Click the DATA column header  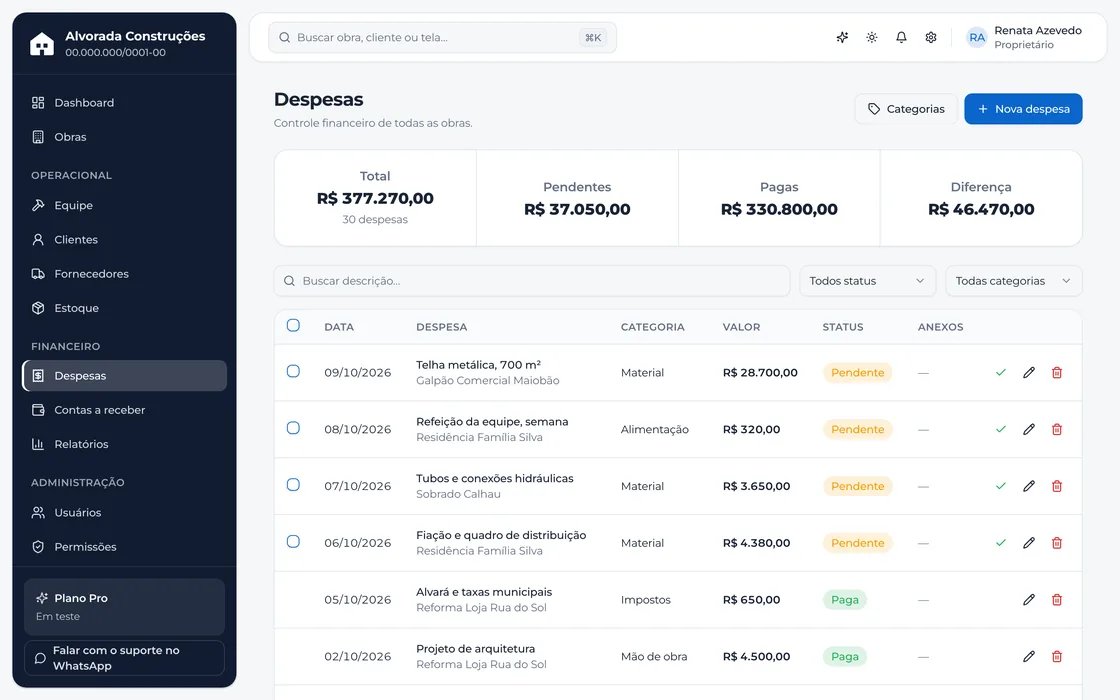point(339,327)
